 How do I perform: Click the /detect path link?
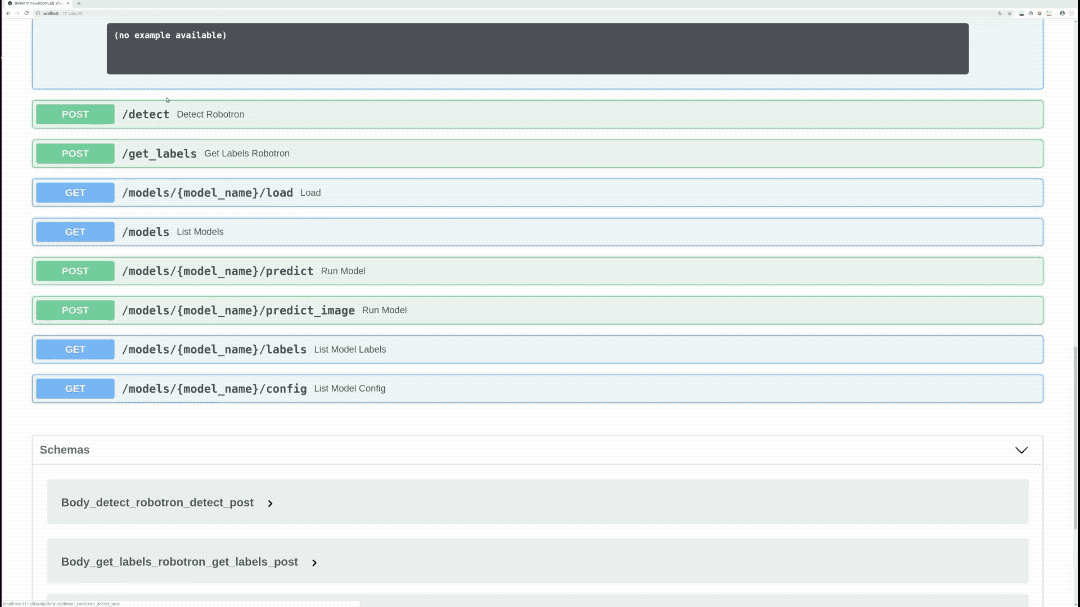145,114
